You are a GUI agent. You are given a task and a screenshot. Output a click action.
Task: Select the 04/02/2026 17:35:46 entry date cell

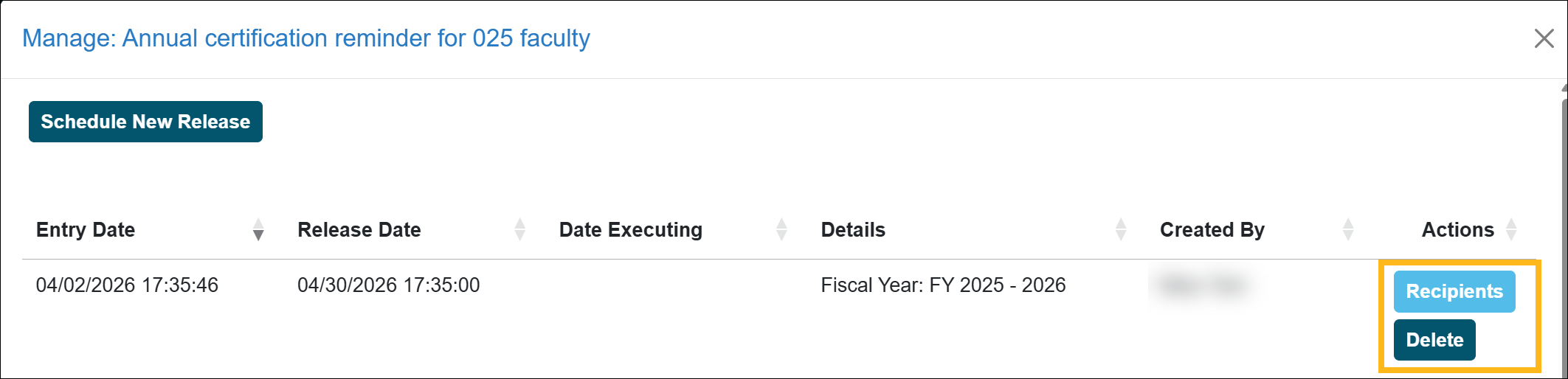coord(127,285)
